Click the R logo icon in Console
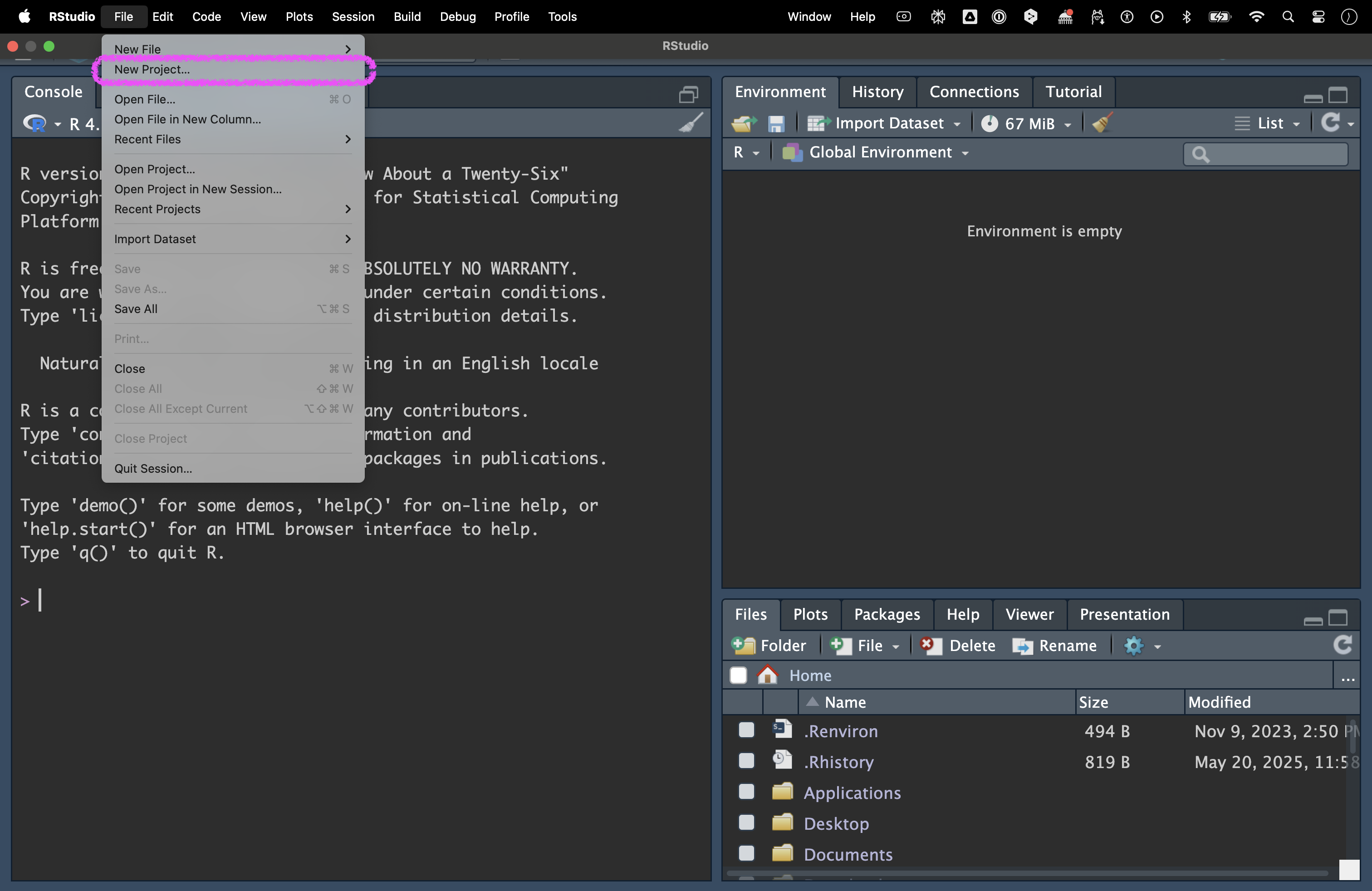The image size is (1372, 891). pyautogui.click(x=34, y=123)
